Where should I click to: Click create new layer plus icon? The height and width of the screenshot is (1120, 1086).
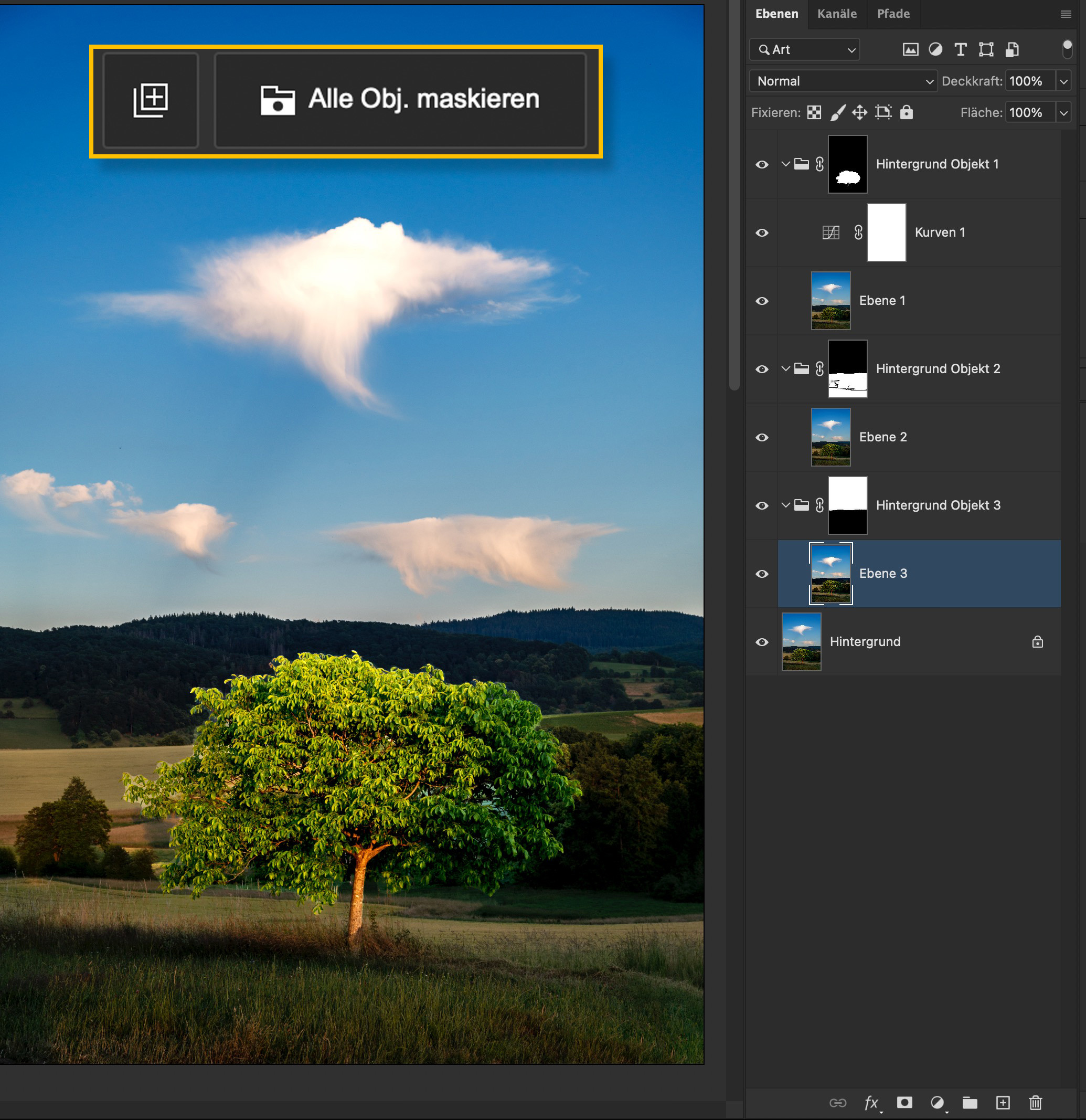point(1003,1102)
